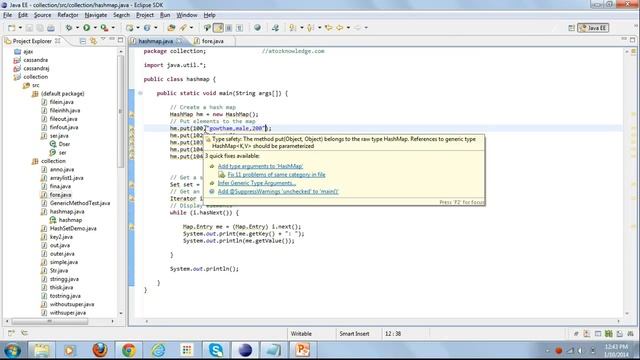Image resolution: width=640 pixels, height=360 pixels.
Task: Select the cassandra project in explorer
Action: pos(36,60)
